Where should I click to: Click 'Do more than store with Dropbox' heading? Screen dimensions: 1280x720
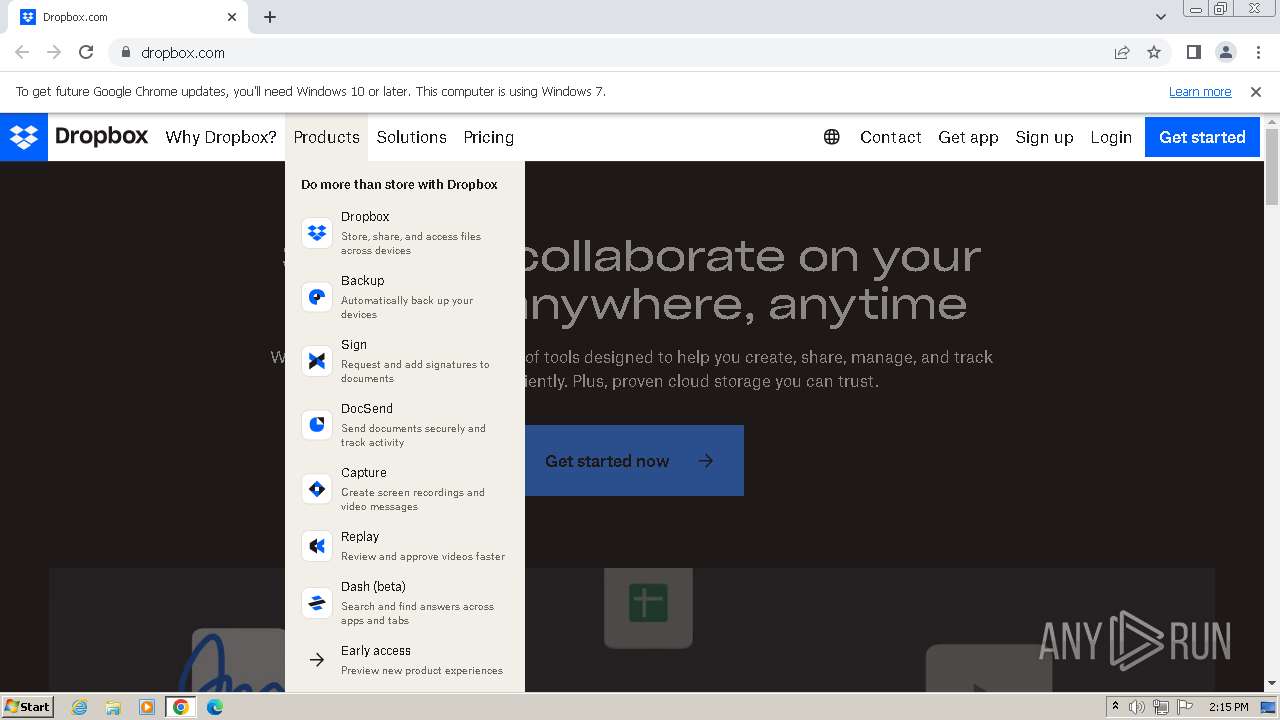(x=399, y=184)
